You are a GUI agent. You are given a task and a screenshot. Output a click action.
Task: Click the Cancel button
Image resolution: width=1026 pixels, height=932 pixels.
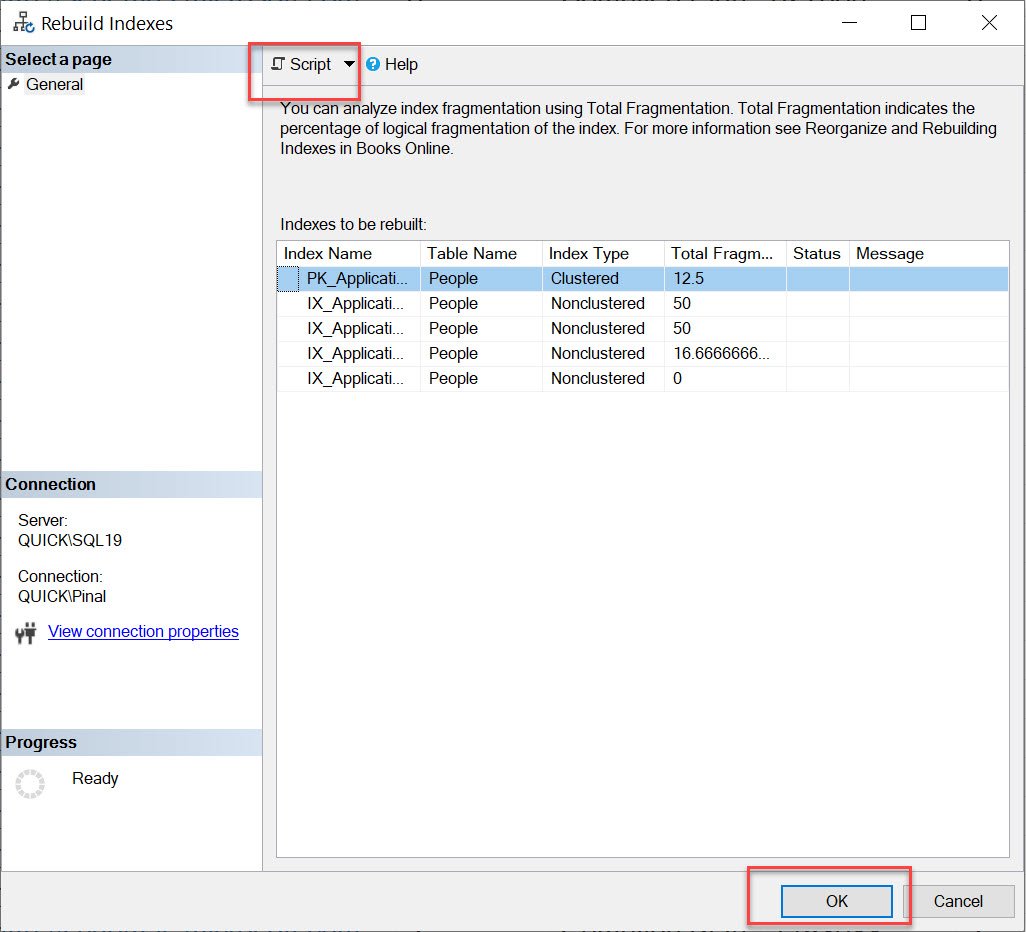(958, 901)
